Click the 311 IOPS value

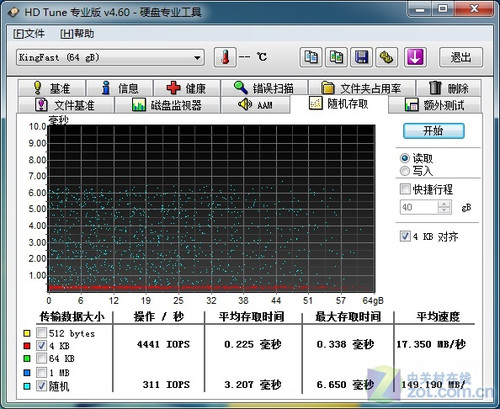coord(166,385)
